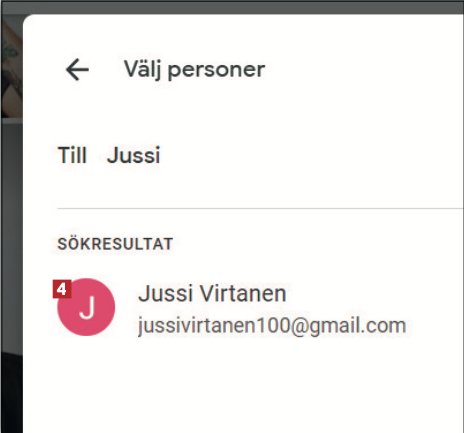Screen dimensions: 464x433
Task: Choose the Jussi Virtanen contact name
Action: [x=212, y=294]
